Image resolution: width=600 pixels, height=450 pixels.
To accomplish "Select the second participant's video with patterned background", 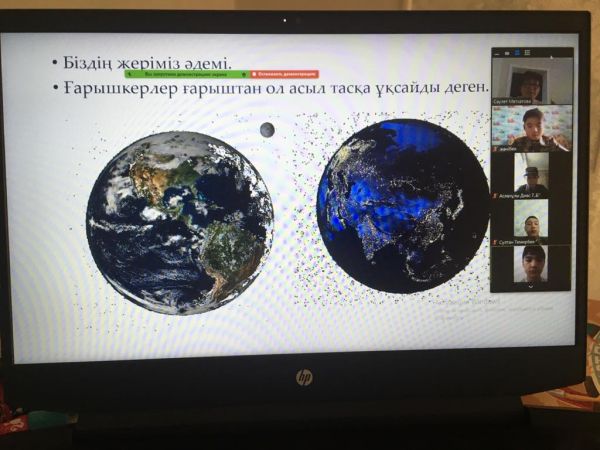I will (x=531, y=127).
